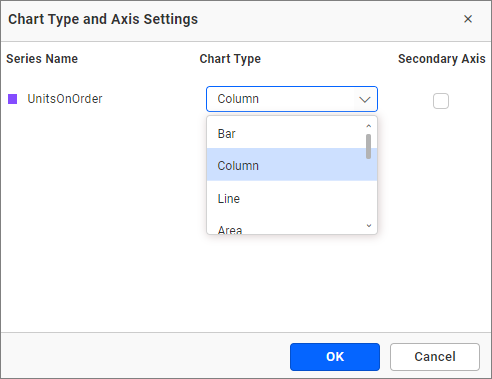Open the Chart Type combo box showing Column
Viewport: 492px width, 379px height.
[292, 99]
